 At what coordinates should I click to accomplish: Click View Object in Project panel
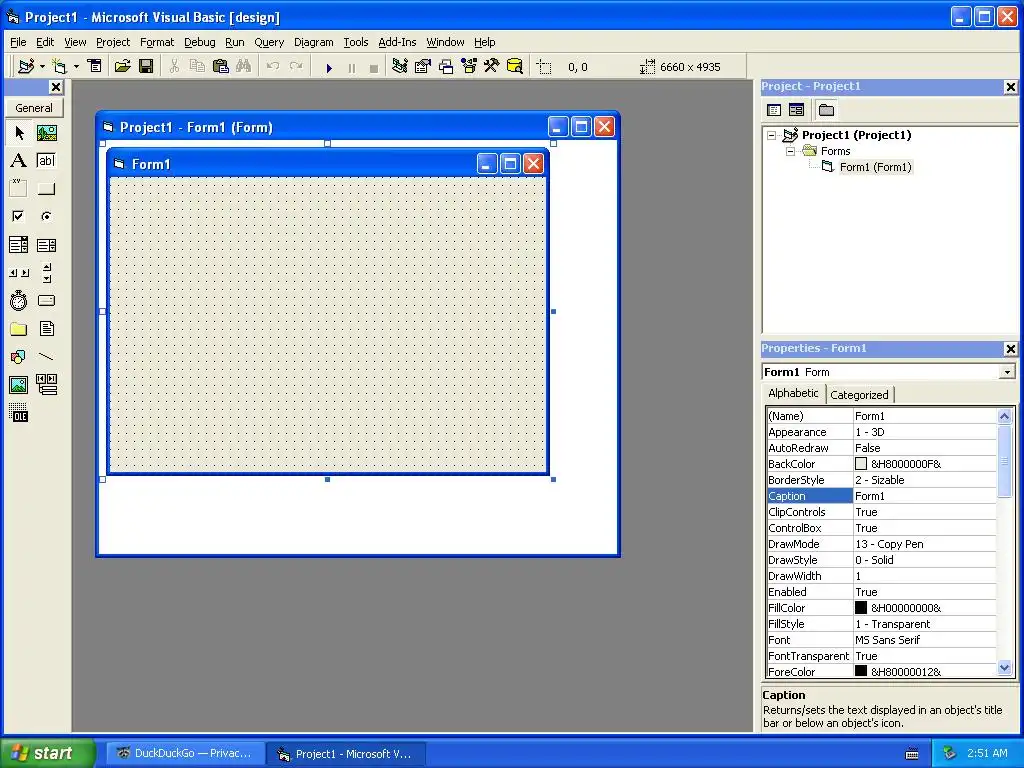click(x=797, y=110)
